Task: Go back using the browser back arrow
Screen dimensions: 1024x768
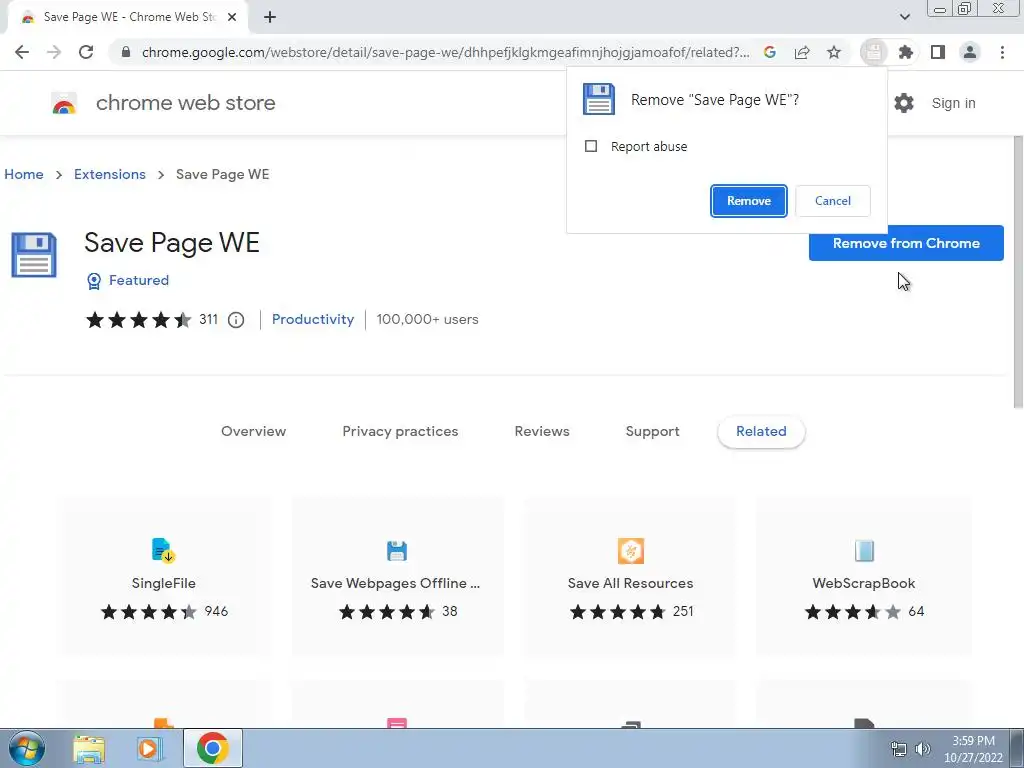Action: tap(22, 52)
